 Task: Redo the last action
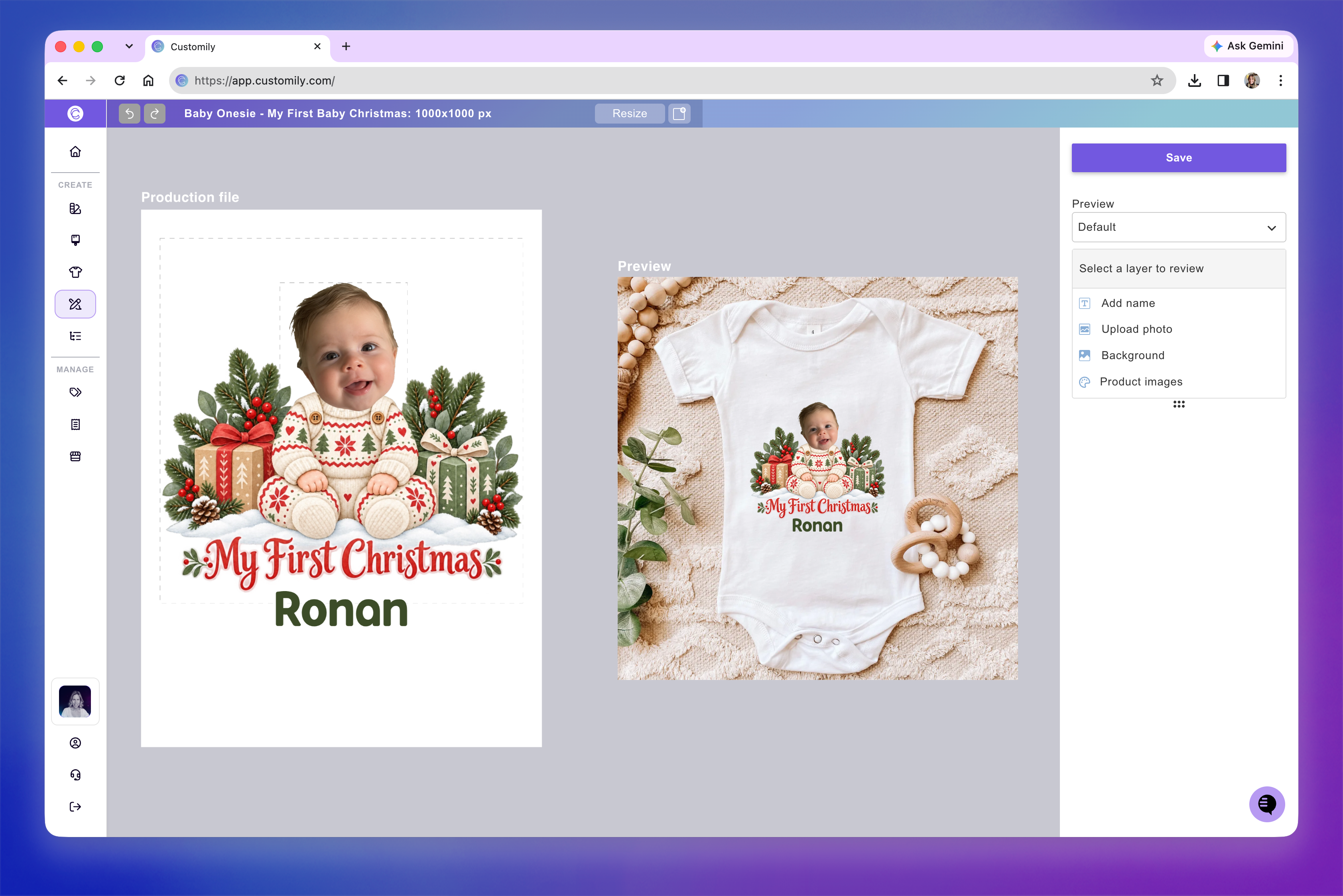point(154,113)
